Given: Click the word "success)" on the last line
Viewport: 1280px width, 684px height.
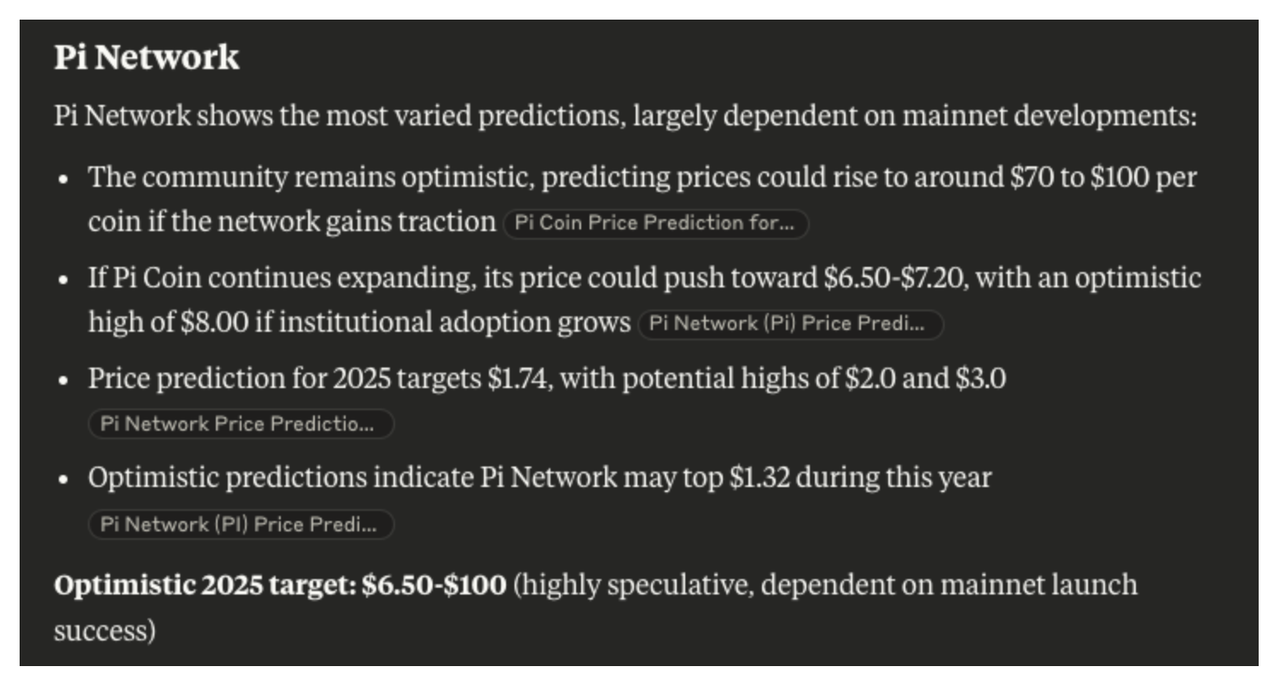Looking at the screenshot, I should 104,631.
